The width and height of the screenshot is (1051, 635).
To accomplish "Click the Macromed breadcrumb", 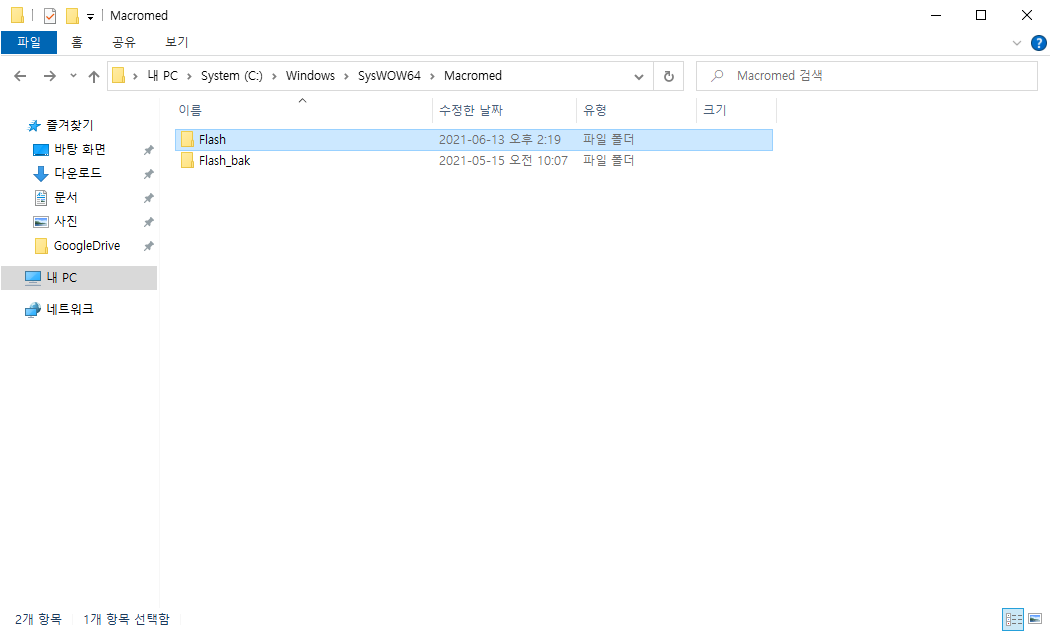I will [x=473, y=76].
